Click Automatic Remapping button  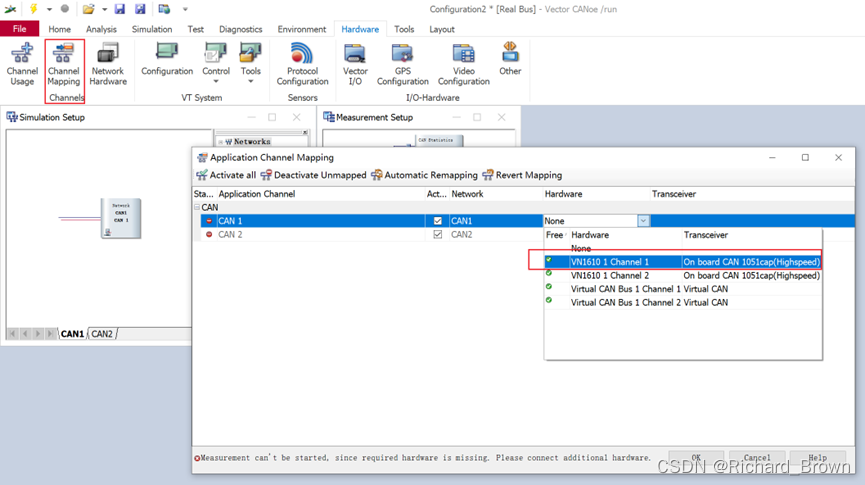[424, 175]
